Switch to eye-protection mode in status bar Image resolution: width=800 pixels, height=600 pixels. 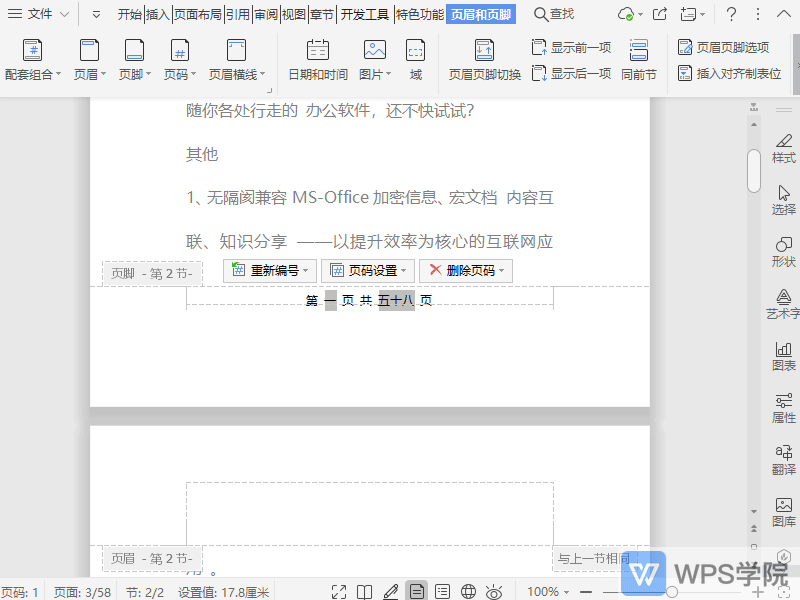[493, 591]
